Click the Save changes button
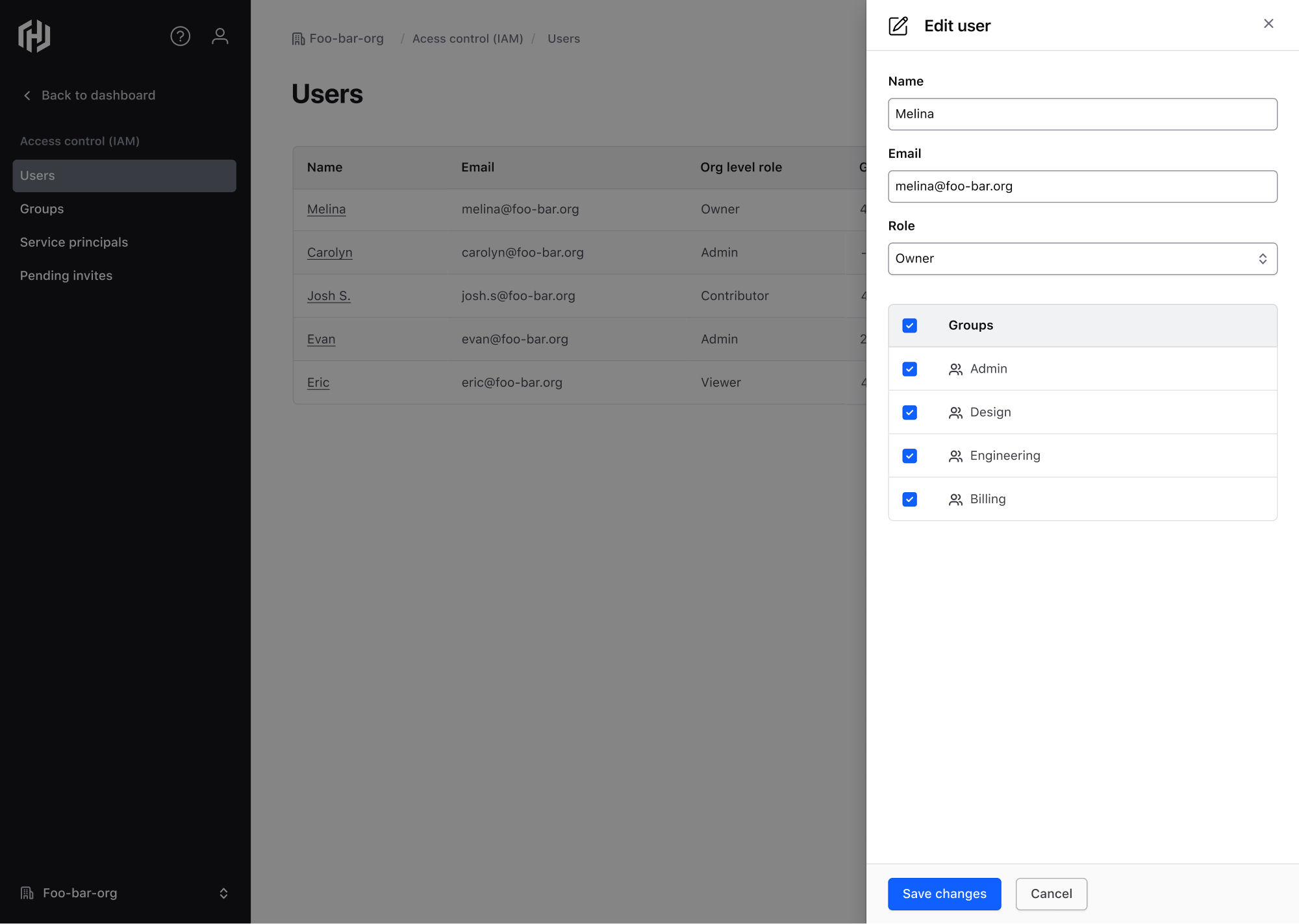 (944, 893)
